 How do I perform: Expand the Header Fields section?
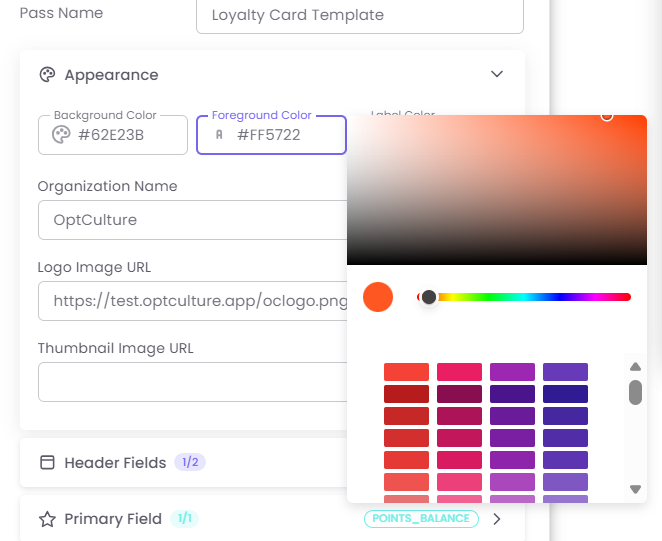click(x=115, y=463)
